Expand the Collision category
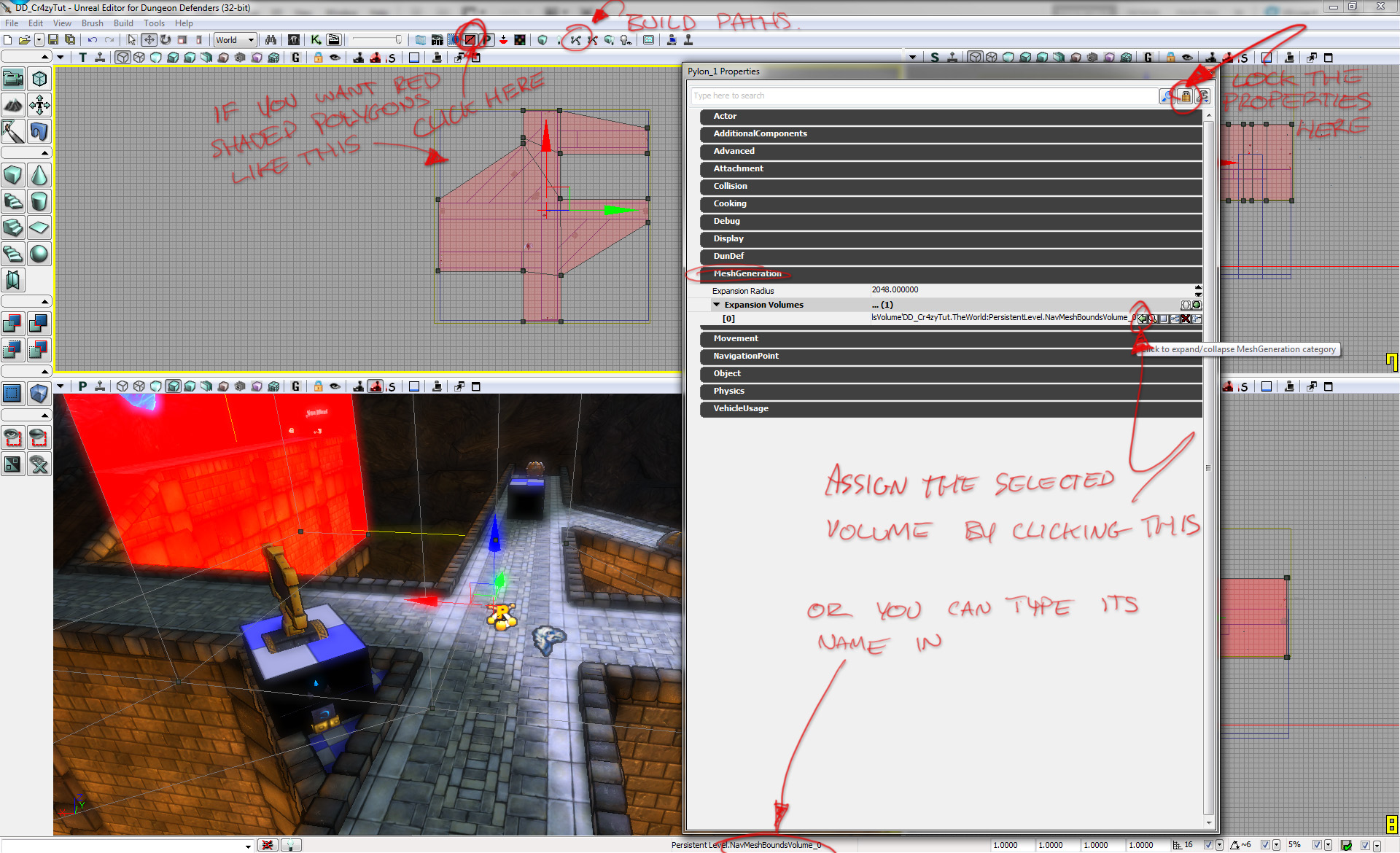1400x853 pixels. click(951, 187)
